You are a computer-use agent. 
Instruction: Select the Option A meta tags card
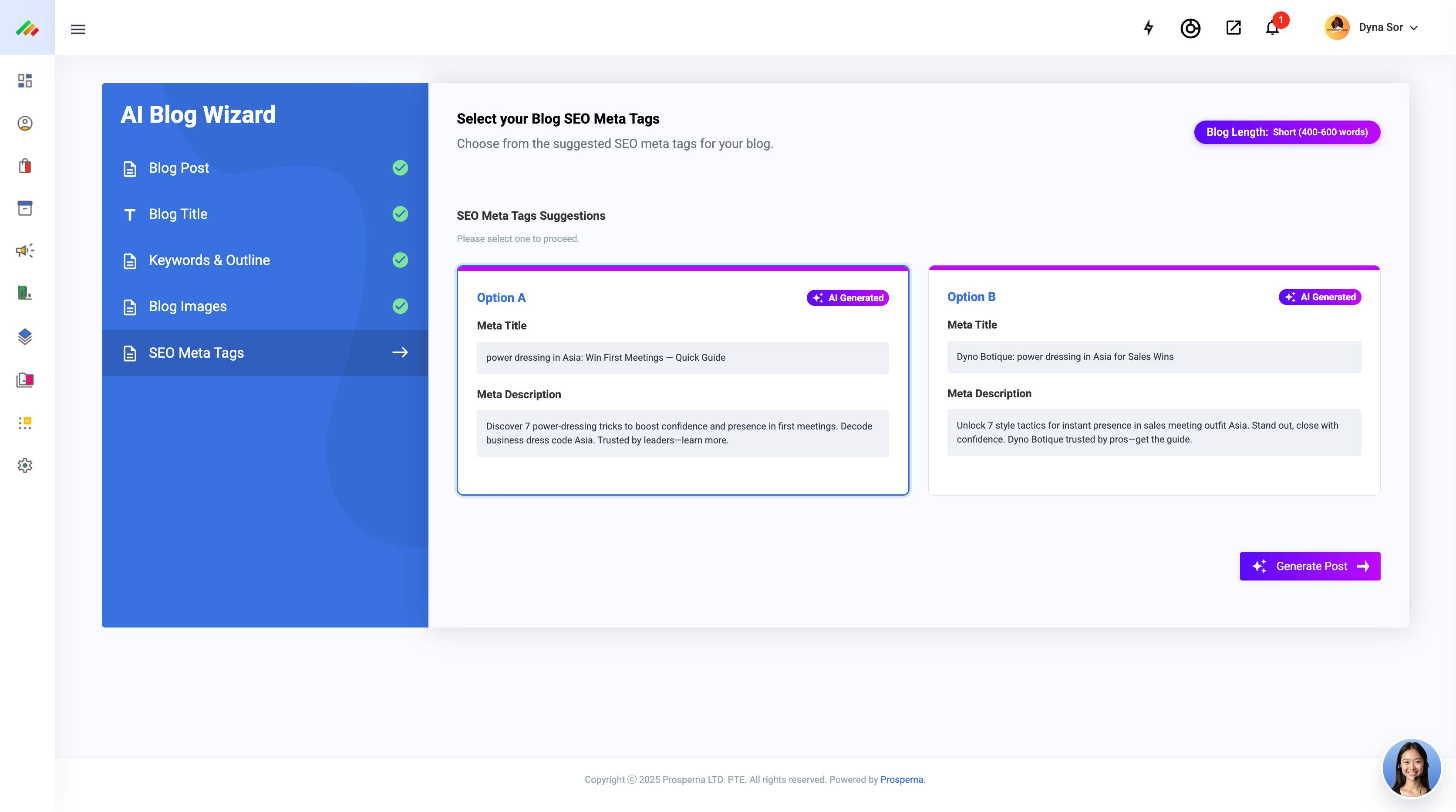[x=683, y=380]
